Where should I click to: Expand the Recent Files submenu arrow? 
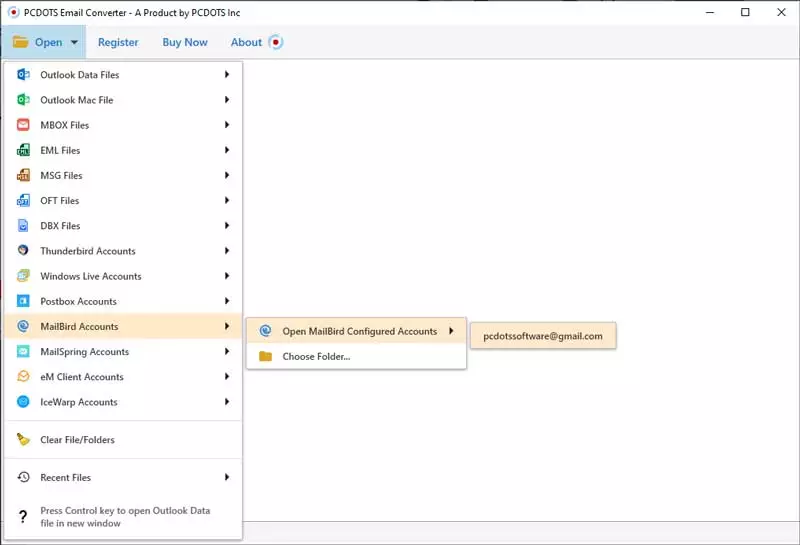pyautogui.click(x=227, y=477)
